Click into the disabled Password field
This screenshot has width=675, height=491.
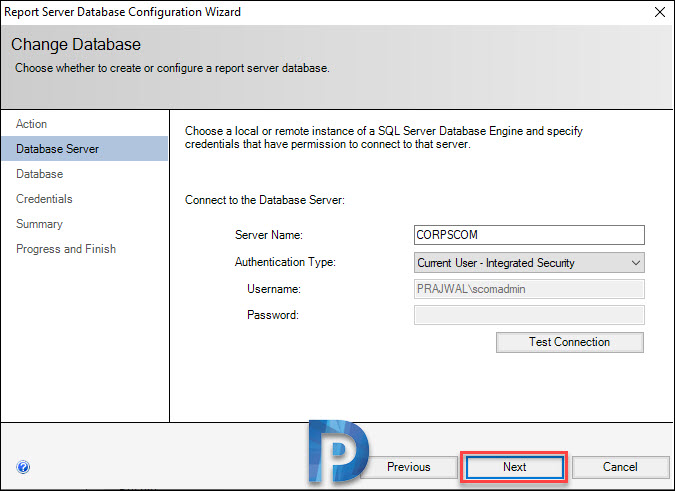click(529, 315)
